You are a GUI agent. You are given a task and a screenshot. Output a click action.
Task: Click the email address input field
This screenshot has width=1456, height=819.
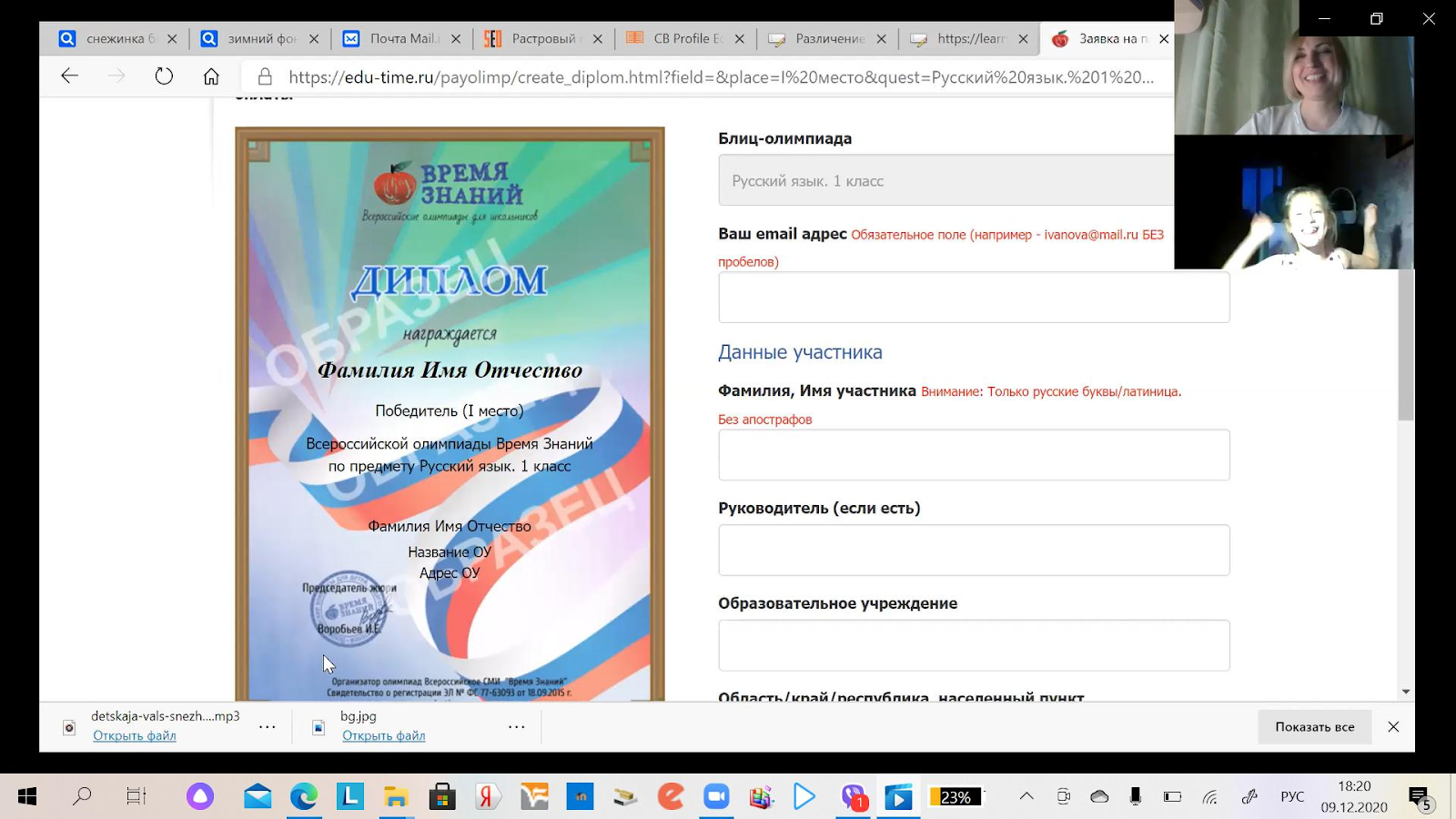(x=974, y=298)
